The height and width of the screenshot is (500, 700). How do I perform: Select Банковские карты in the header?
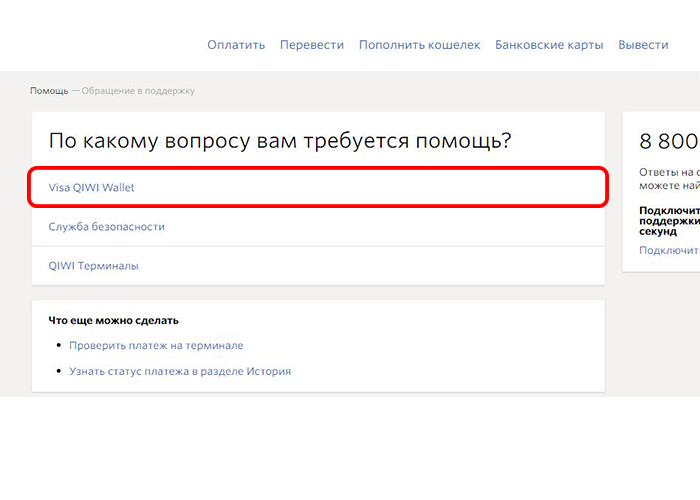[549, 45]
